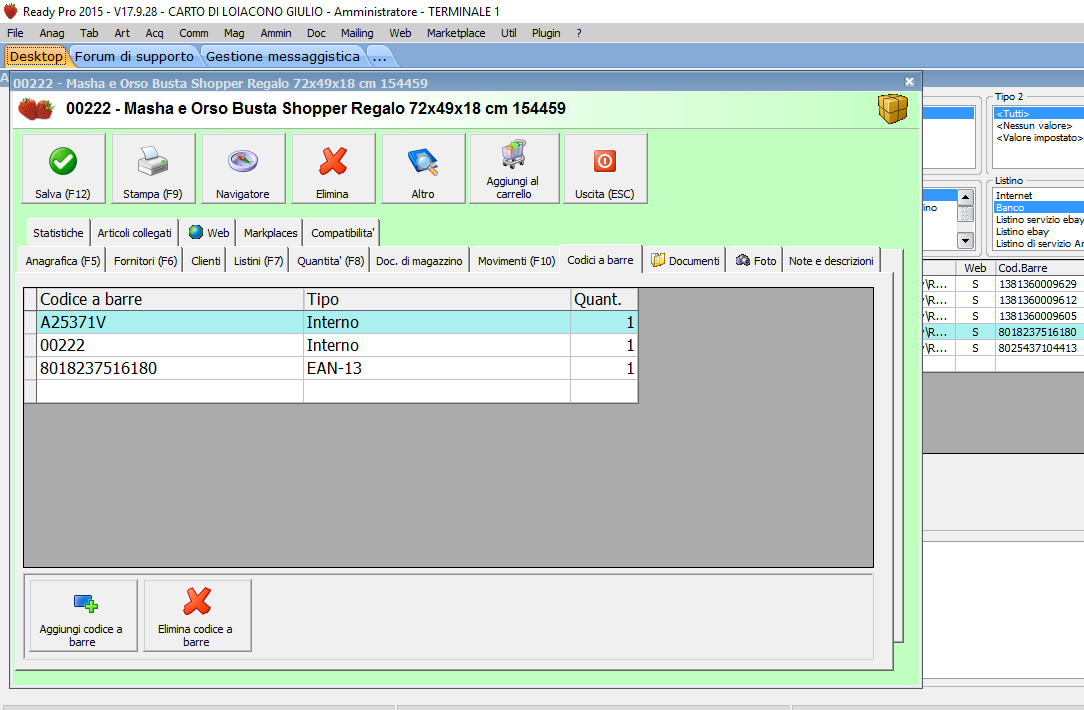
Task: Click the EAN-13 type cell
Action: [437, 368]
